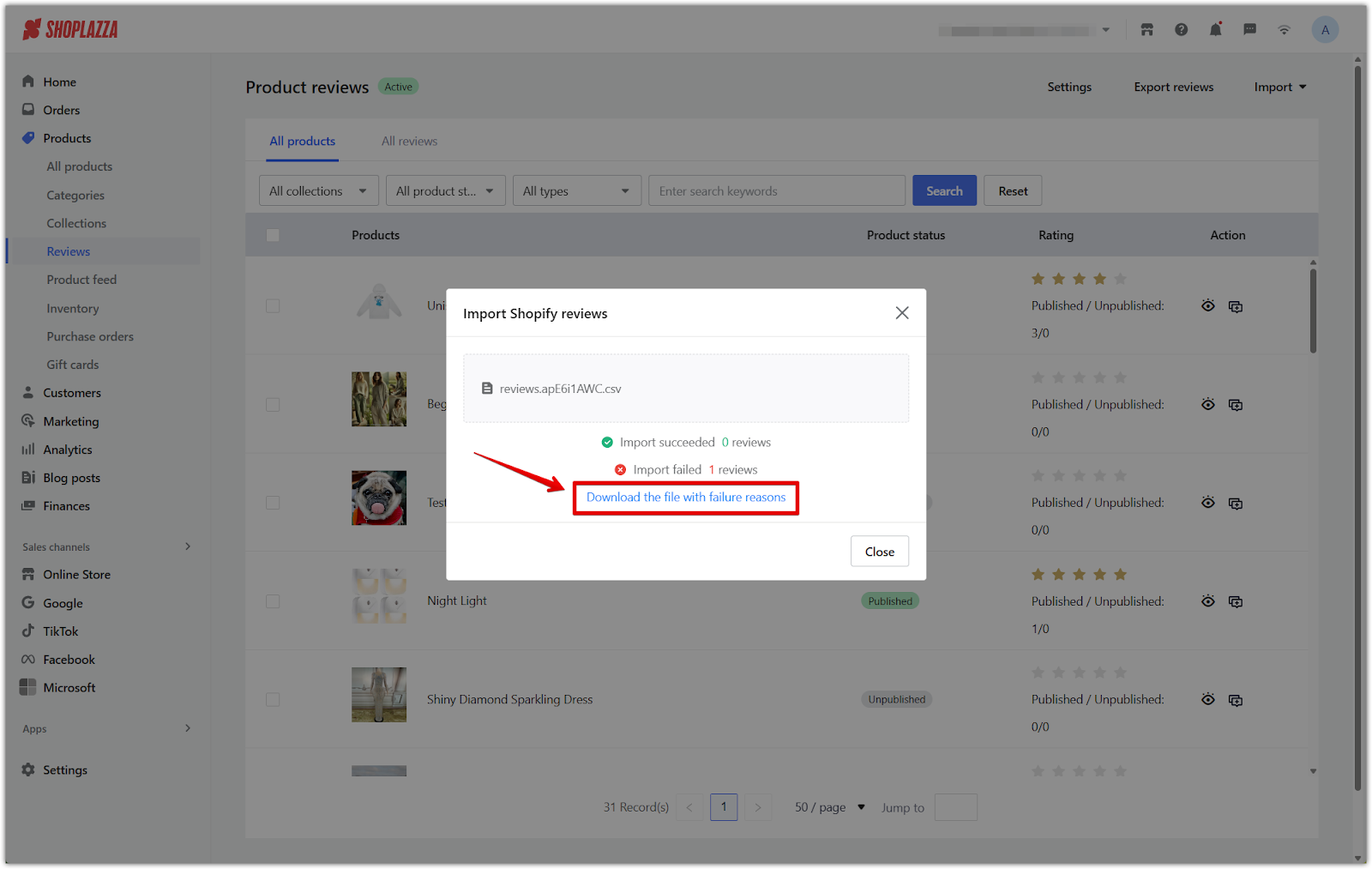Open the 50 / page size dropdown

(830, 808)
